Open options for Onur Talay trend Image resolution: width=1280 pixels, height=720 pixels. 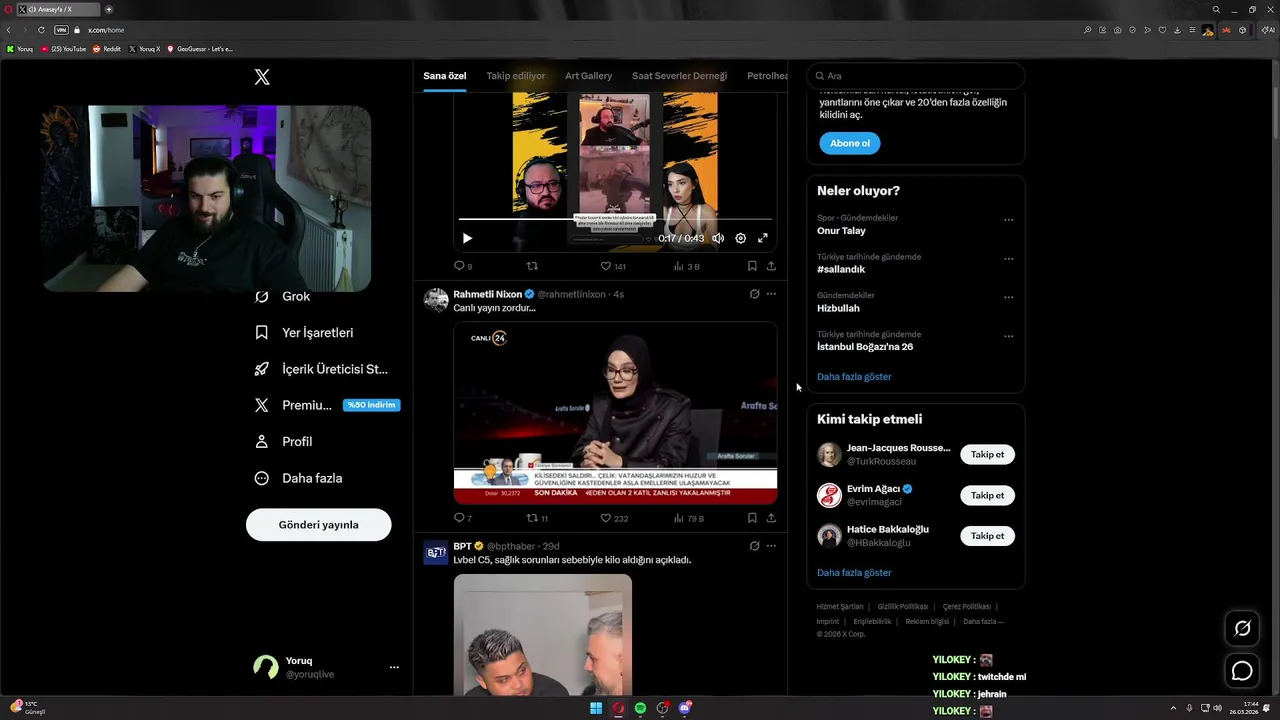point(1008,220)
